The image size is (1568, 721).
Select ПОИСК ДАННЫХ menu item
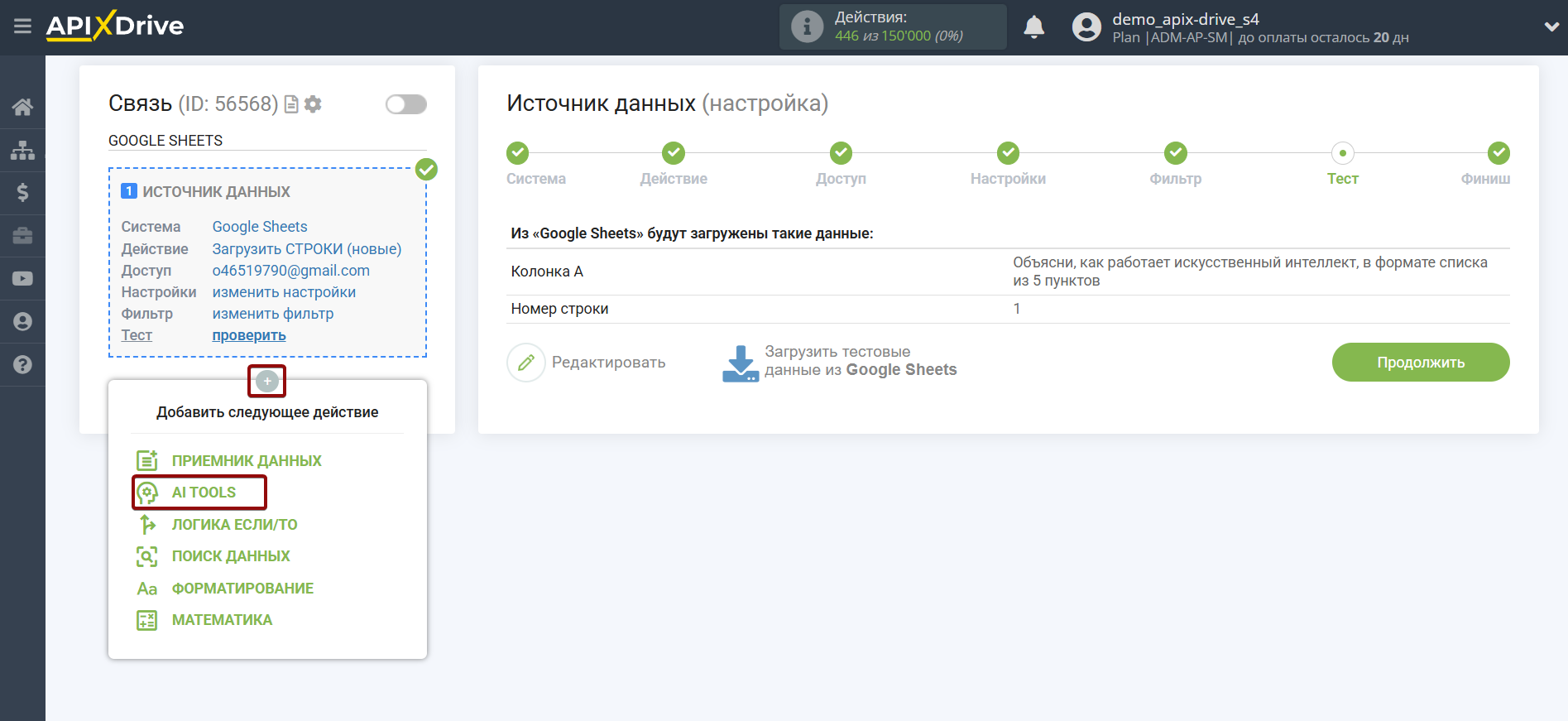tap(231, 556)
